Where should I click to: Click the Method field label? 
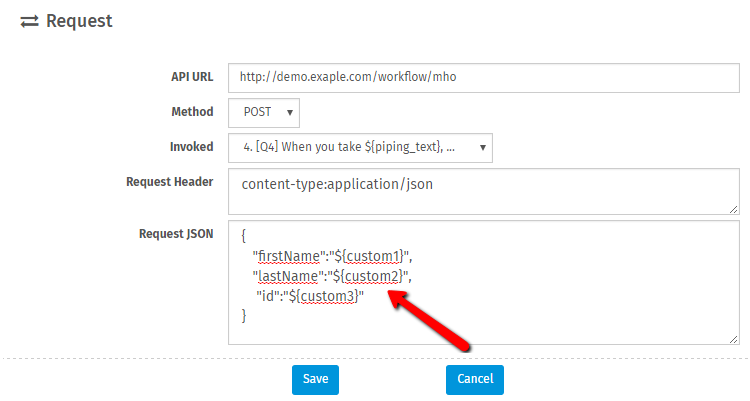pyautogui.click(x=193, y=111)
